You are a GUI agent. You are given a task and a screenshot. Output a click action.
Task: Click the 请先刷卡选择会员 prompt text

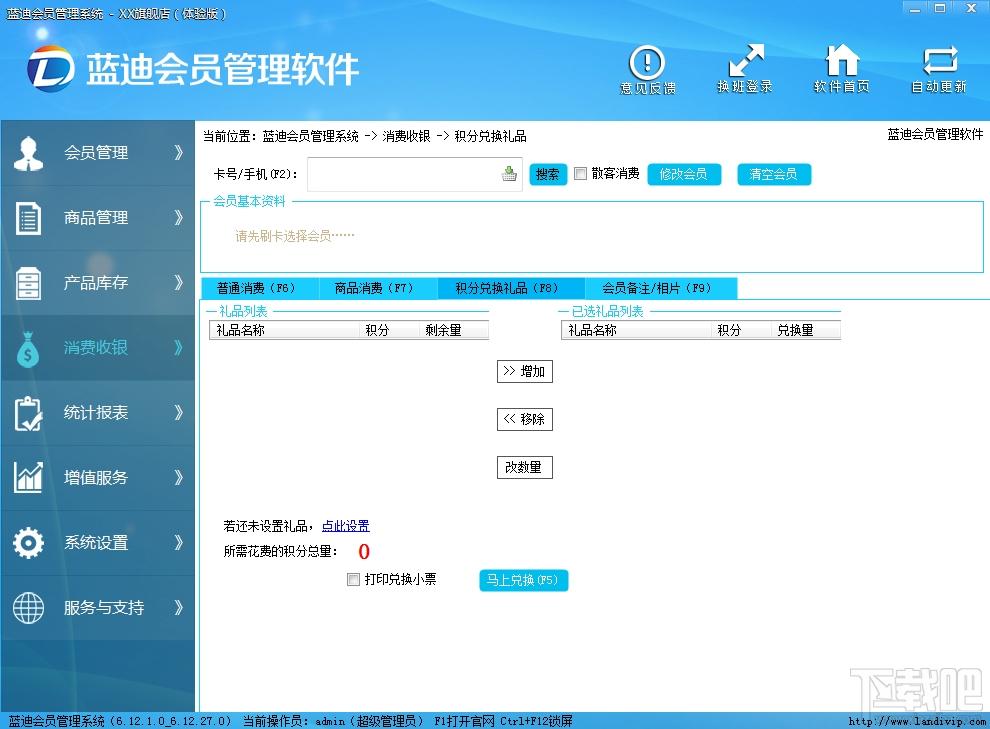tap(294, 236)
